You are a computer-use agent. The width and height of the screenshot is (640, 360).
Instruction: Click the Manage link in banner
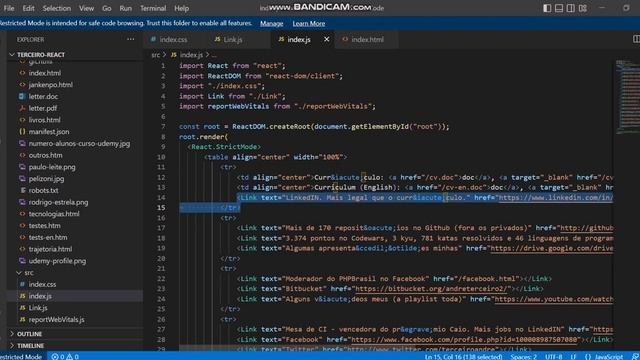(271, 23)
